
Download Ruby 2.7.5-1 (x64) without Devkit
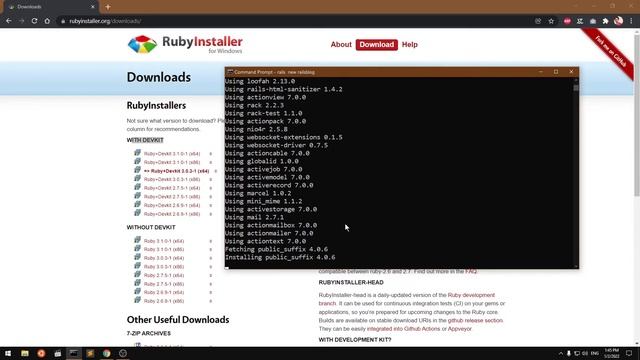coord(164,276)
